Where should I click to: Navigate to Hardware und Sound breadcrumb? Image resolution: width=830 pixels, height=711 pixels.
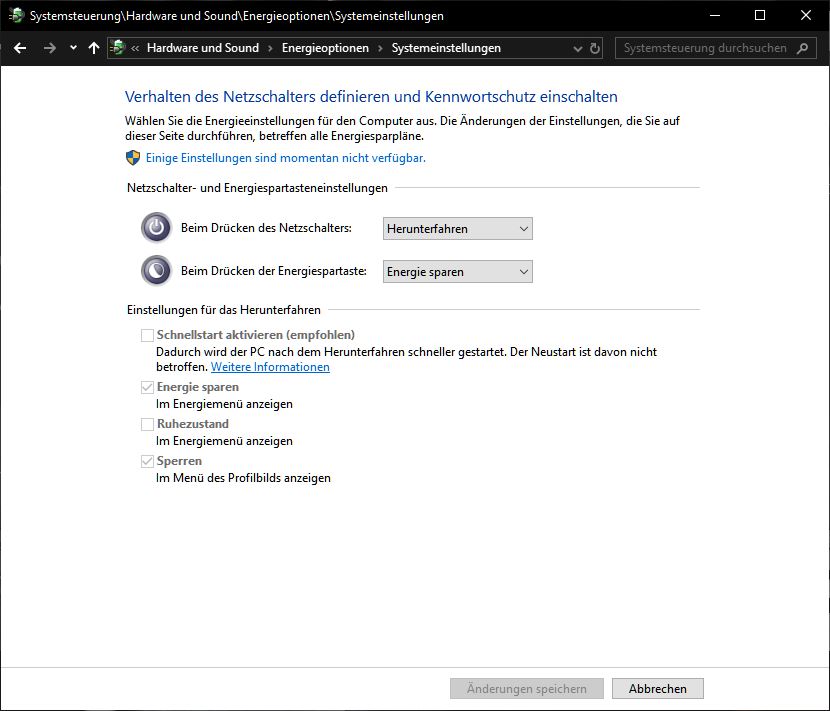[x=203, y=48]
